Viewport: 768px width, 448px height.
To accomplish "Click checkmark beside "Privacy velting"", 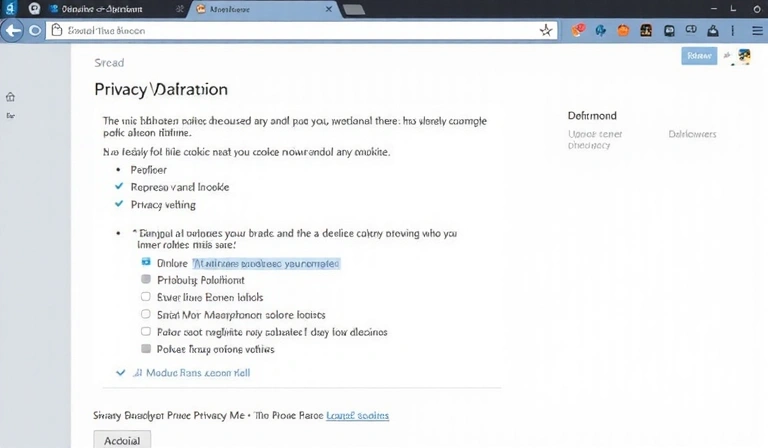I will point(119,204).
